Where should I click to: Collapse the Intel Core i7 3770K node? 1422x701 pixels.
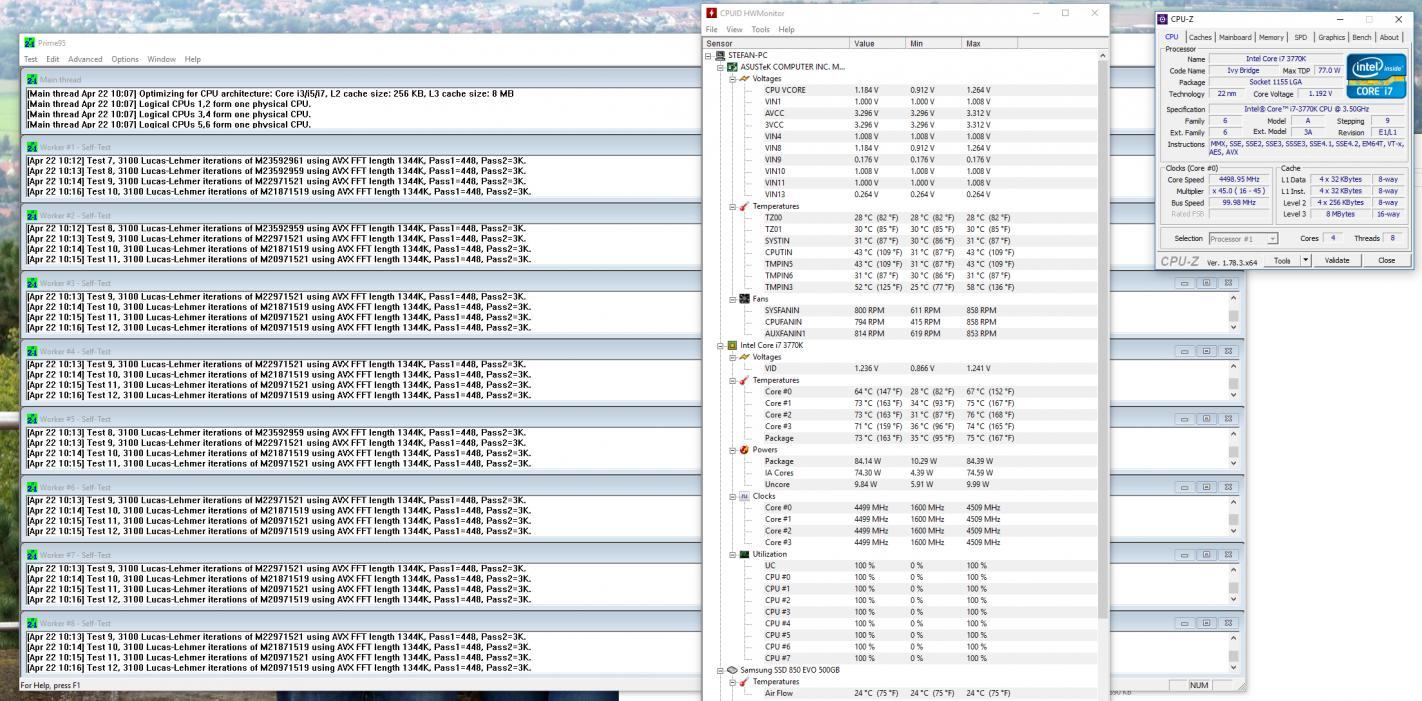point(720,345)
